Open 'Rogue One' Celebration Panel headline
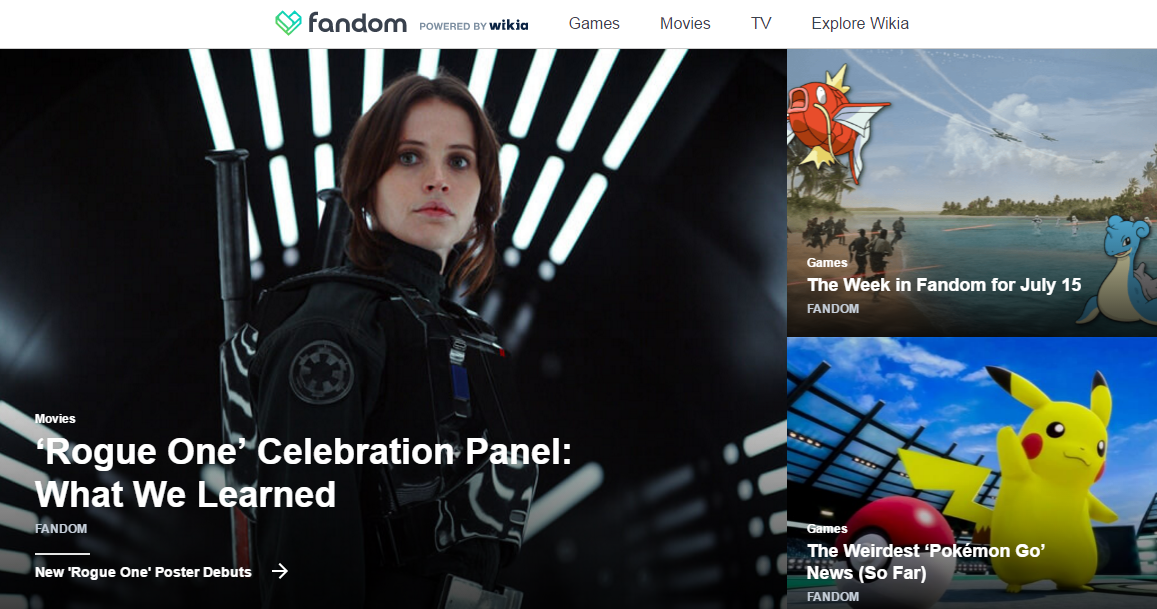 coord(303,472)
